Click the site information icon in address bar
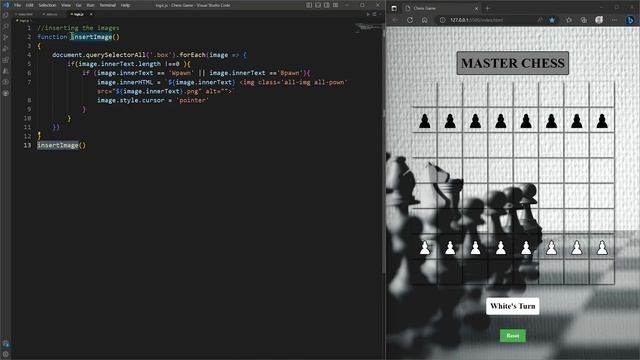 (442, 20)
